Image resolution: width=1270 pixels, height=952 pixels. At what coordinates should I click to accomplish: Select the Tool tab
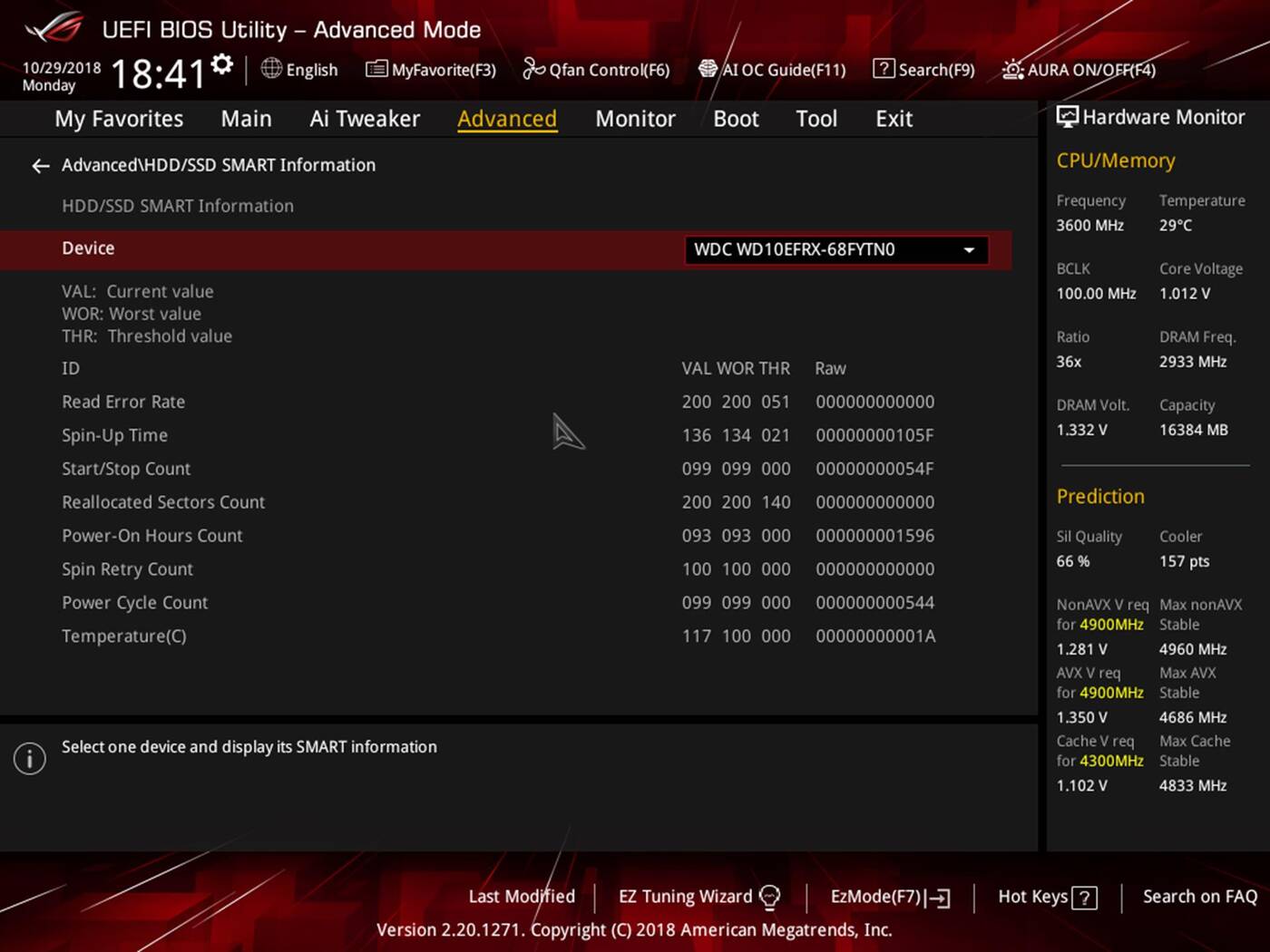point(816,119)
